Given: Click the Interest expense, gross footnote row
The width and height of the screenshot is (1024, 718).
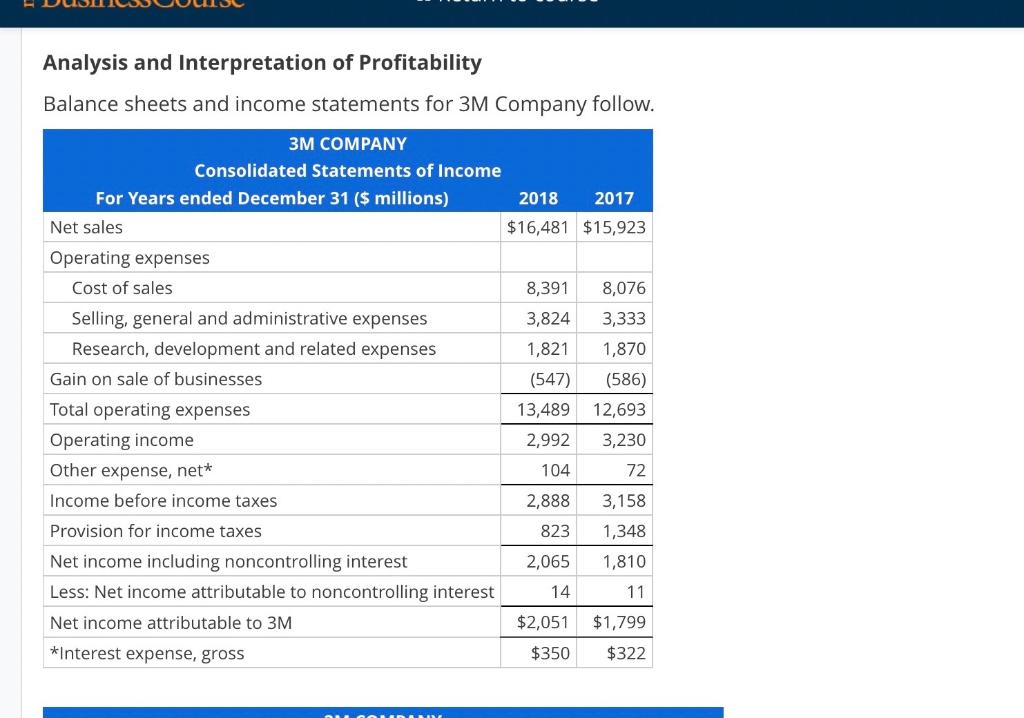Looking at the screenshot, I should pyautogui.click(x=147, y=653).
